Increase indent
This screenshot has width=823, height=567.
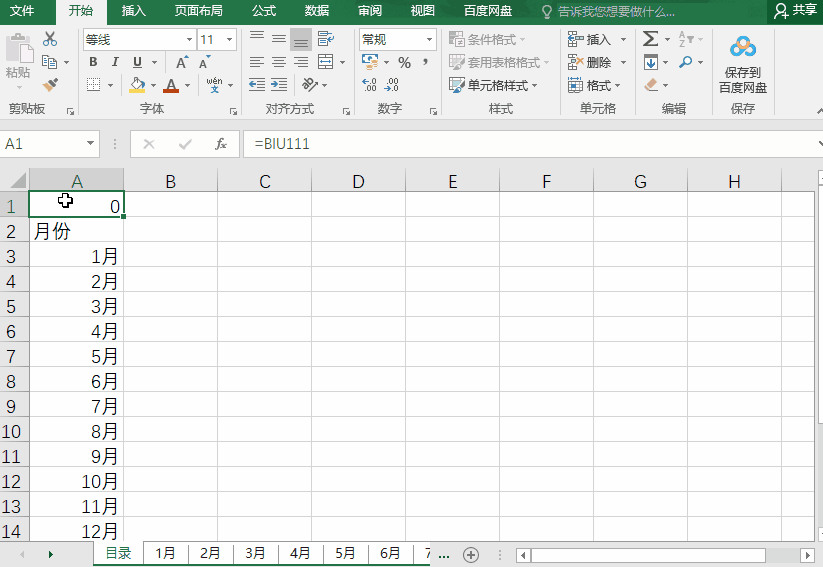[279, 85]
